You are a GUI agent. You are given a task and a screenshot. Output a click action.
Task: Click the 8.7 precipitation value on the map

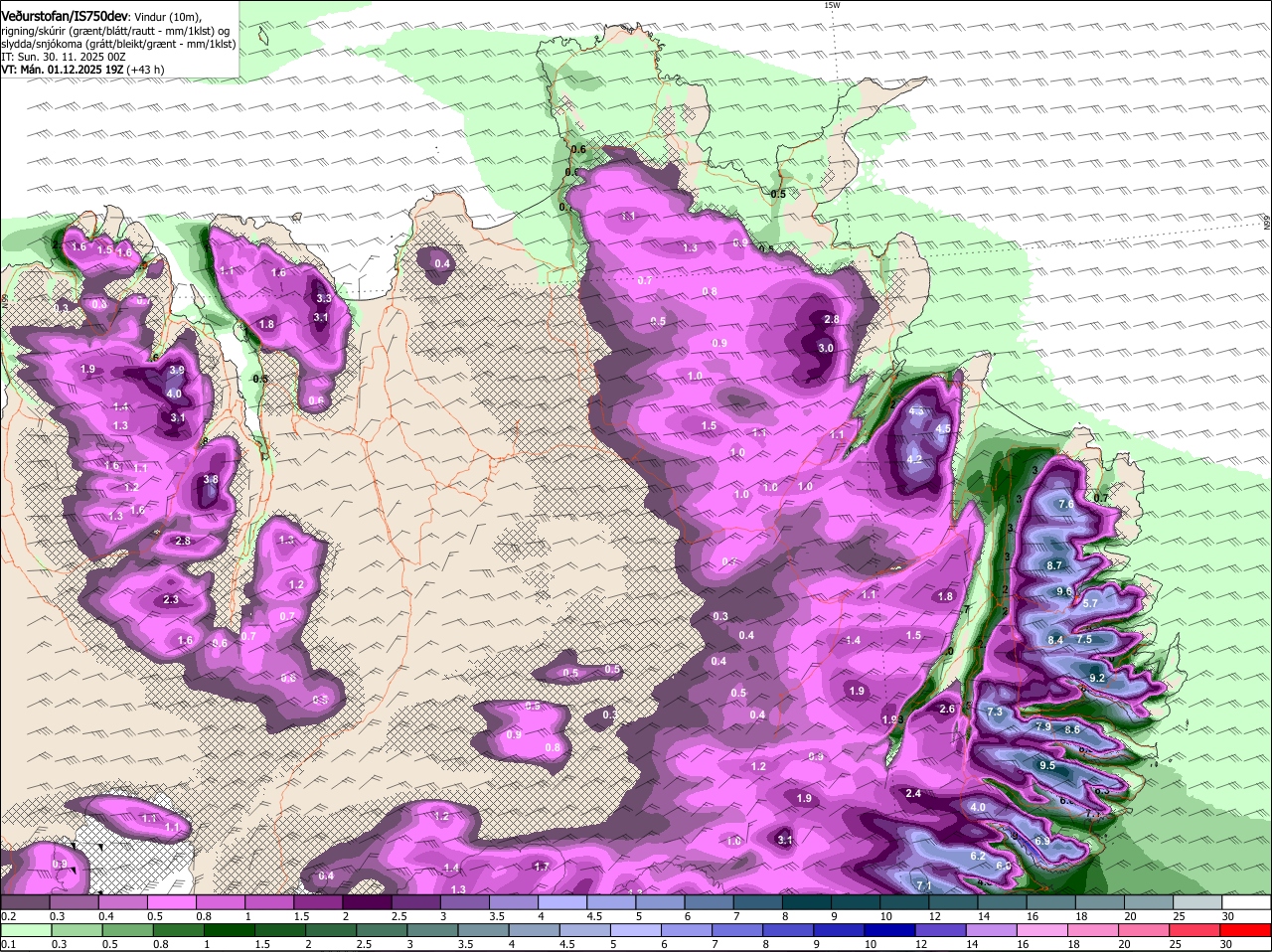tap(1055, 564)
